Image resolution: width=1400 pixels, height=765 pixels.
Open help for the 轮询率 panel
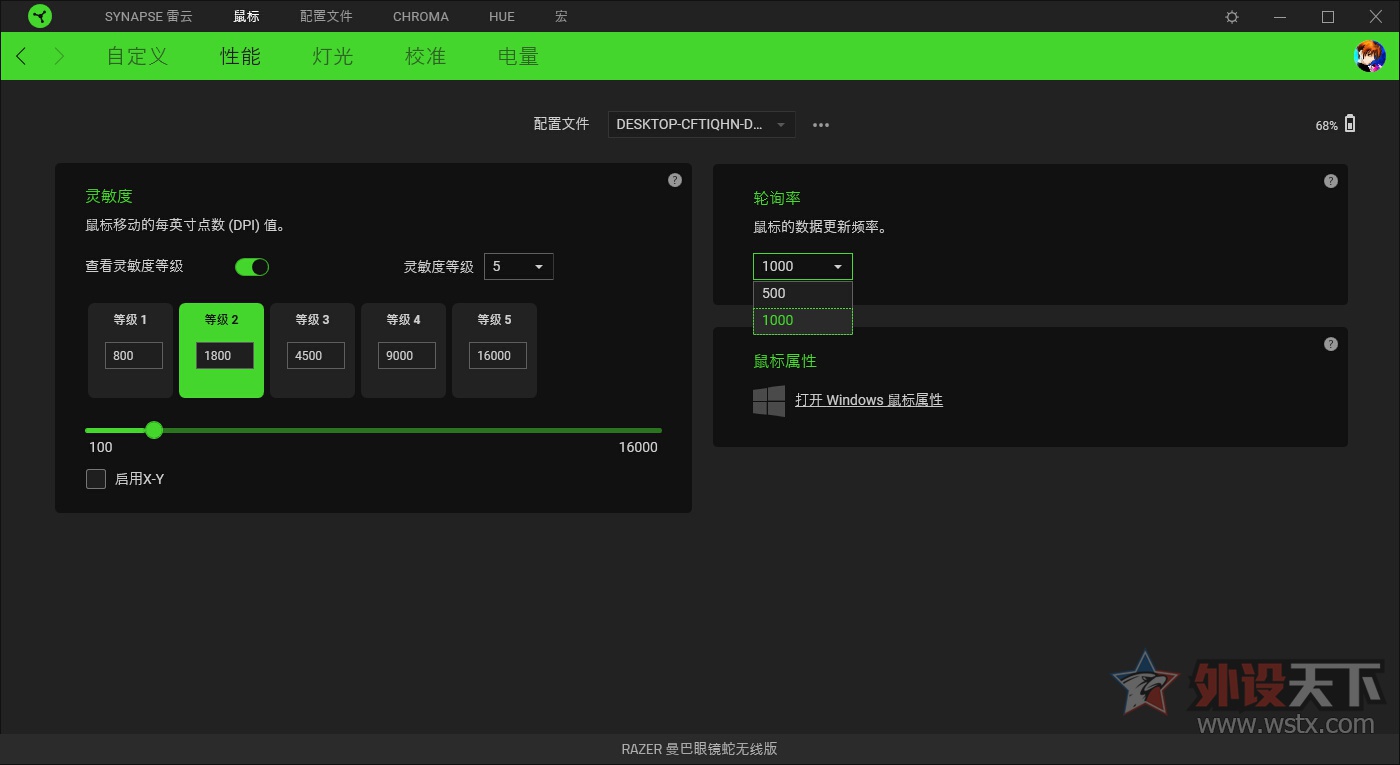1330,180
